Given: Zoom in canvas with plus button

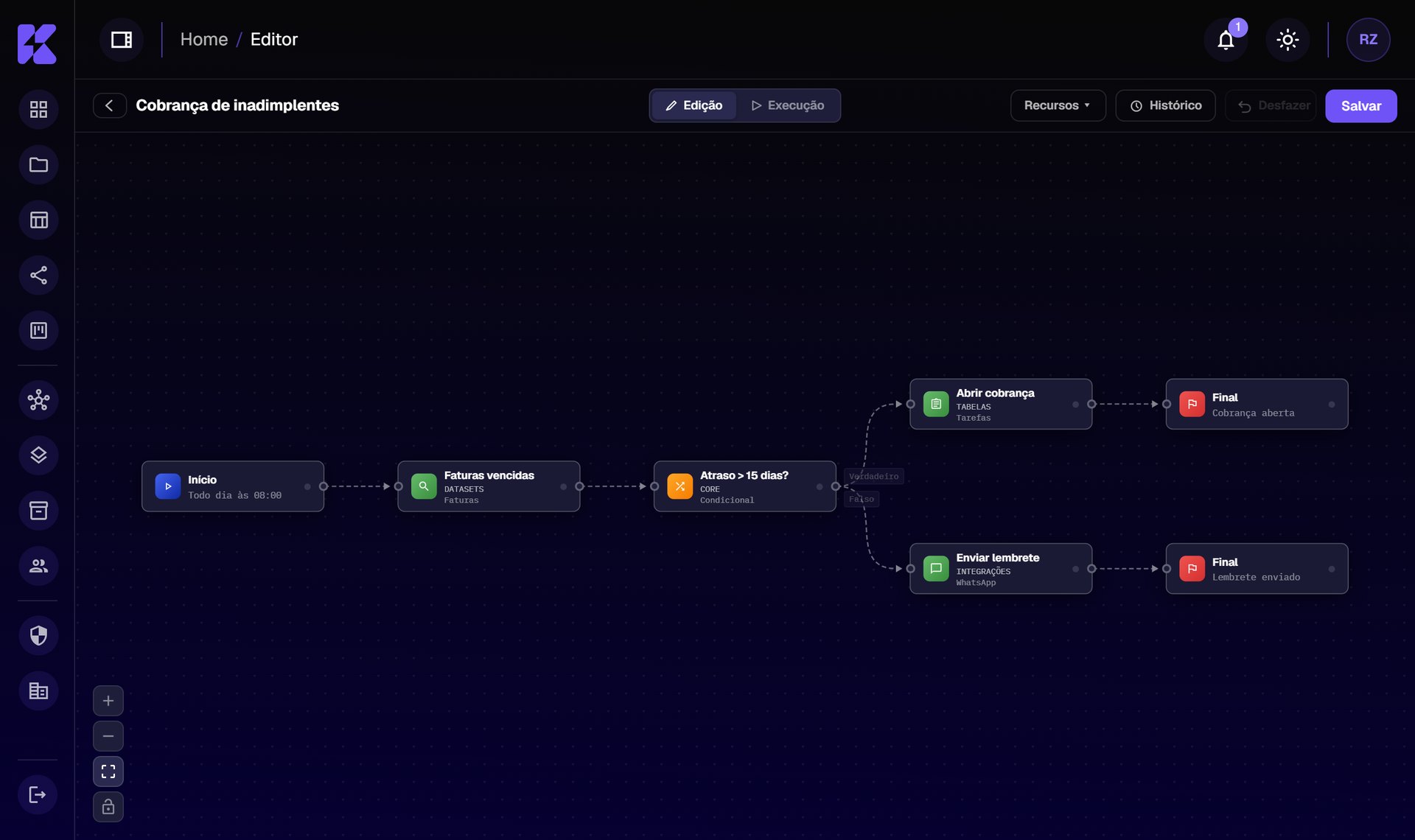Looking at the screenshot, I should [108, 701].
